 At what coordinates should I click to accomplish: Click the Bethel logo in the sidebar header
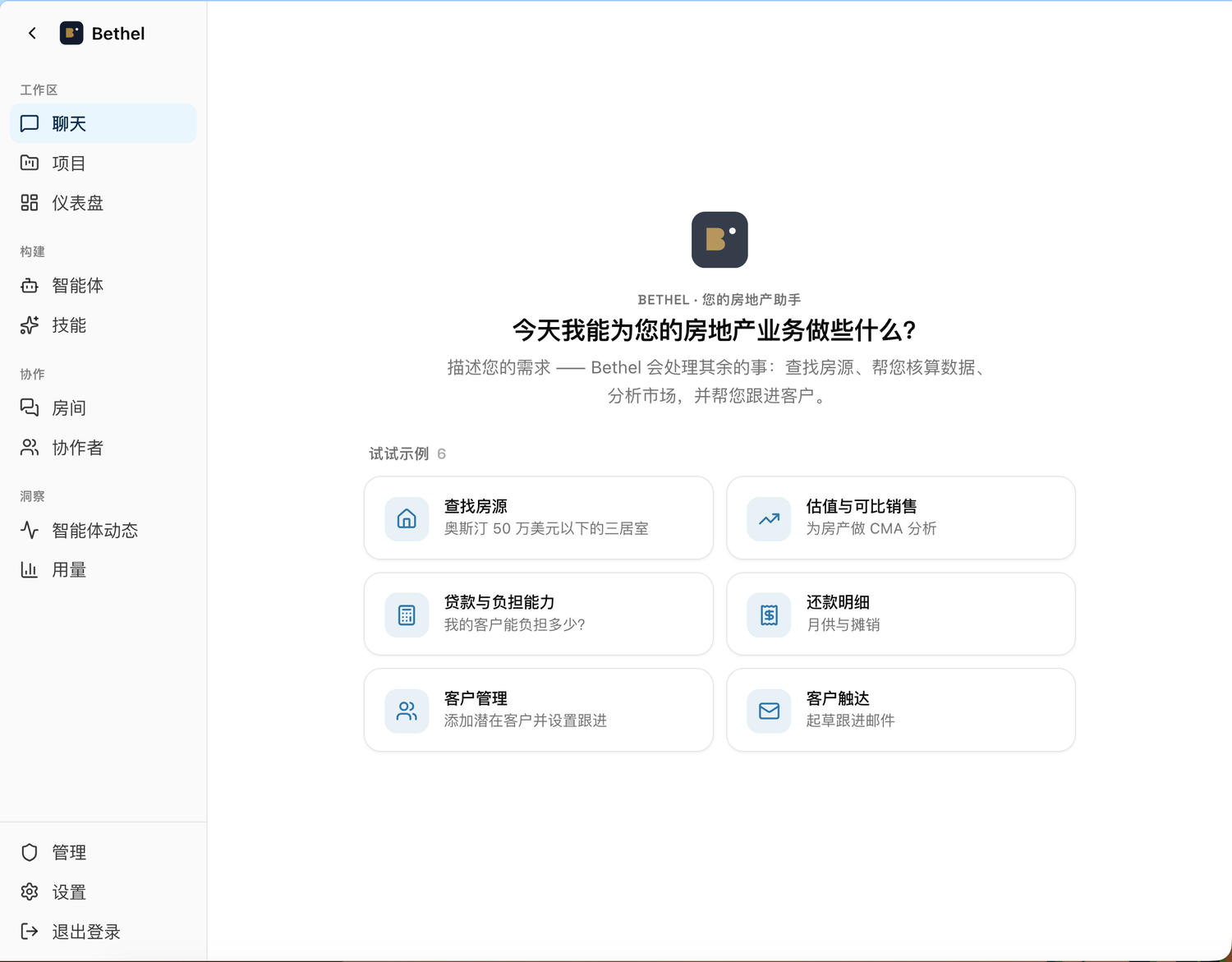pyautogui.click(x=71, y=33)
